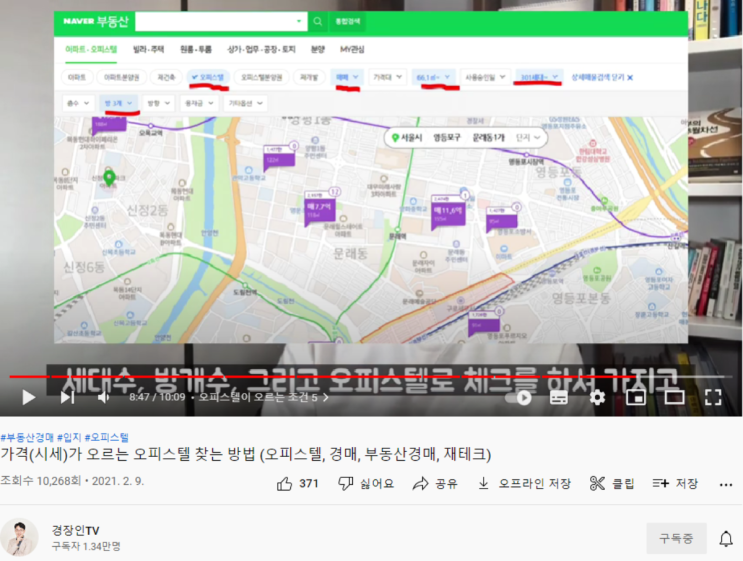
Task: Toggle the notification bell
Action: tap(726, 539)
